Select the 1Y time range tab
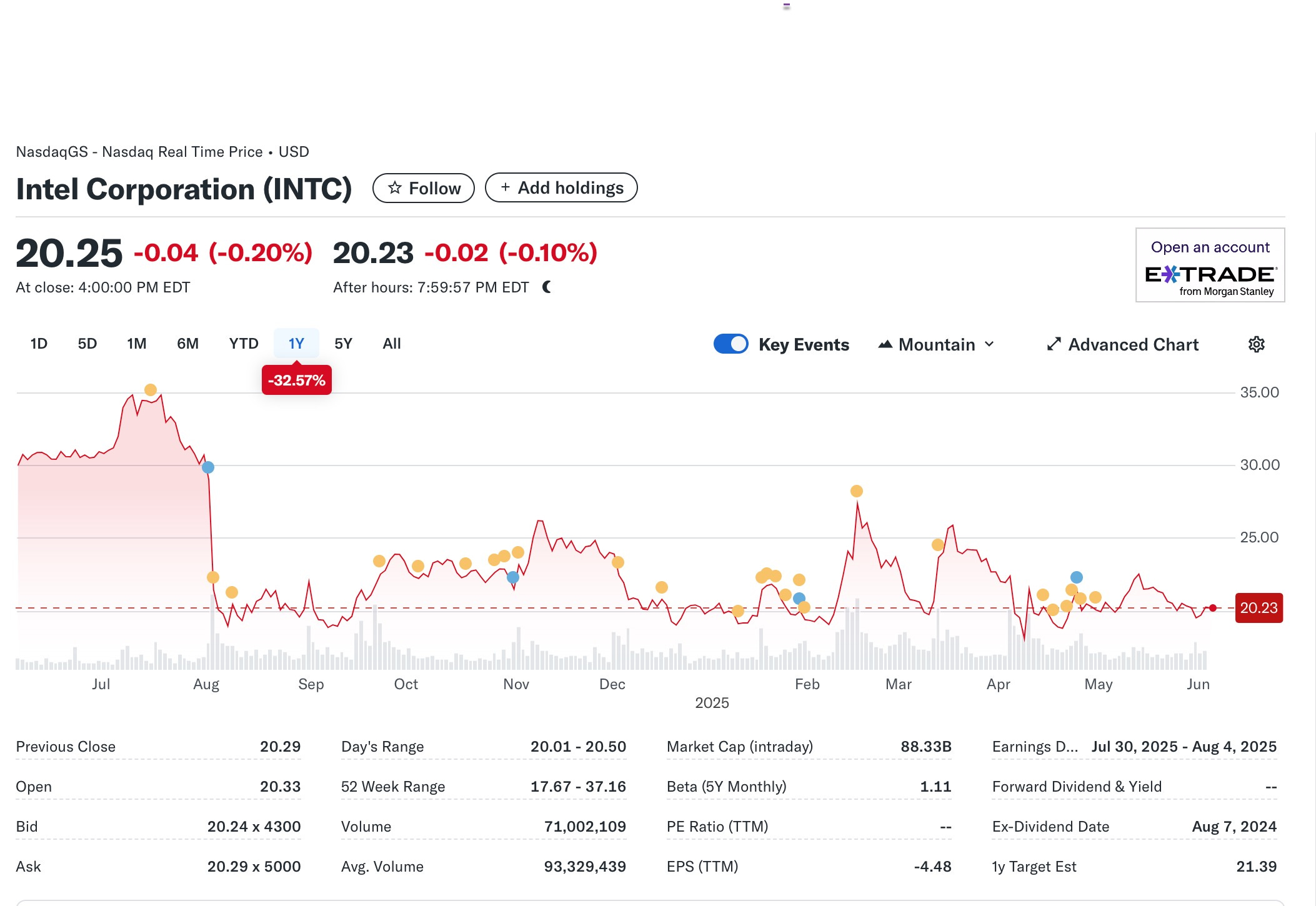 coord(296,344)
